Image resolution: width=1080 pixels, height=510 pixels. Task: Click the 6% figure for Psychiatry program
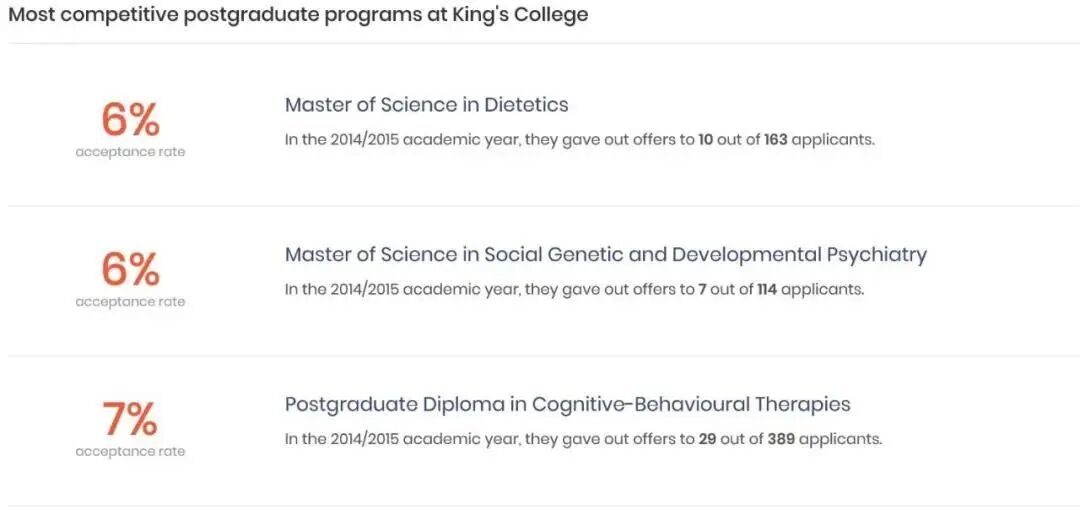pyautogui.click(x=130, y=270)
